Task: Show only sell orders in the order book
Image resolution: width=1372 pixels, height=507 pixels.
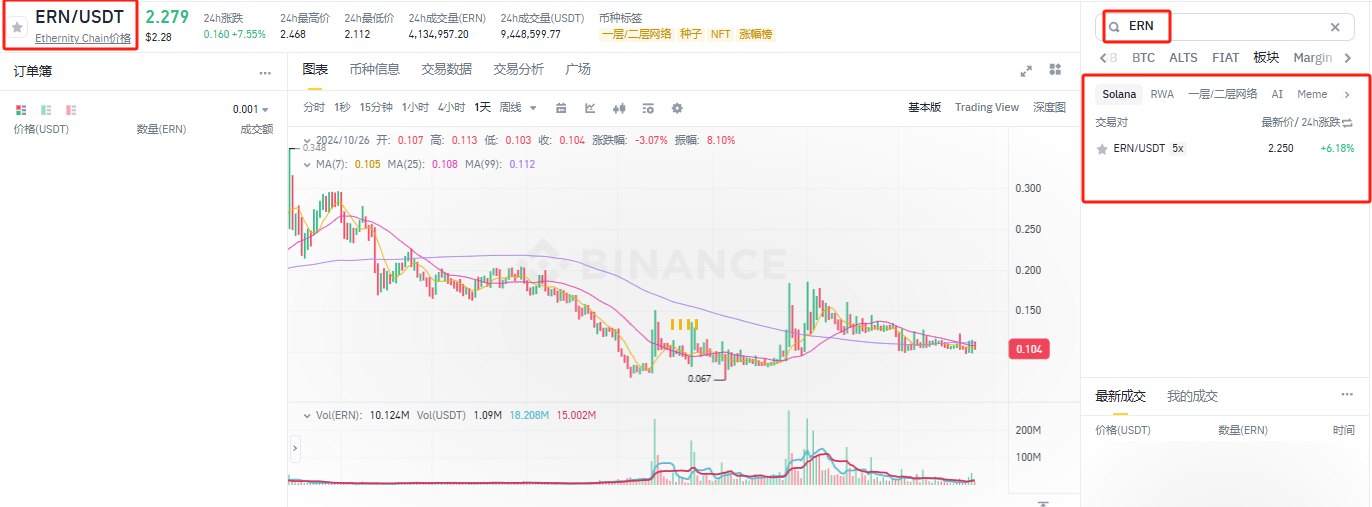Action: pyautogui.click(x=71, y=109)
